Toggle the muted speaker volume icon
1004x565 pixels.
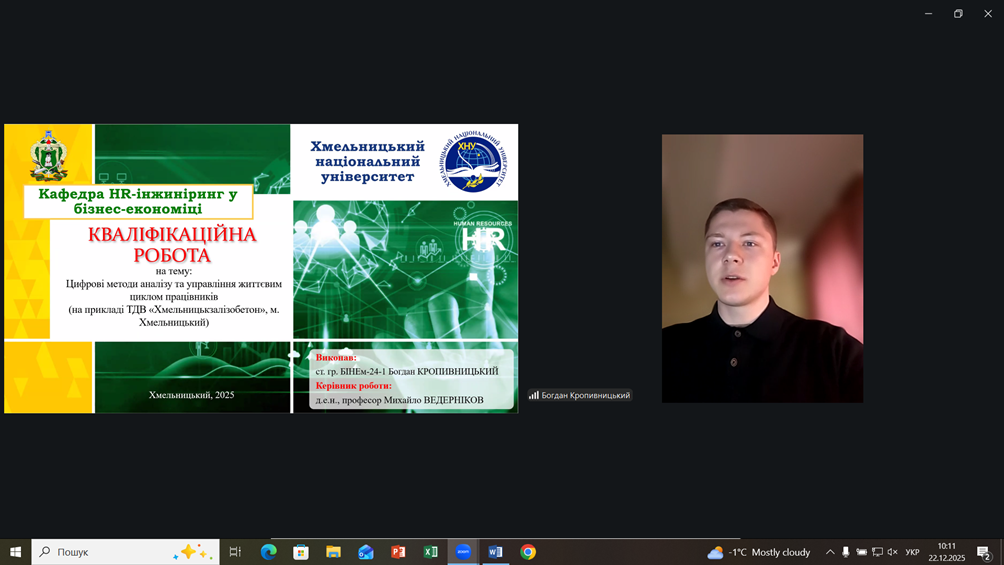click(x=893, y=552)
